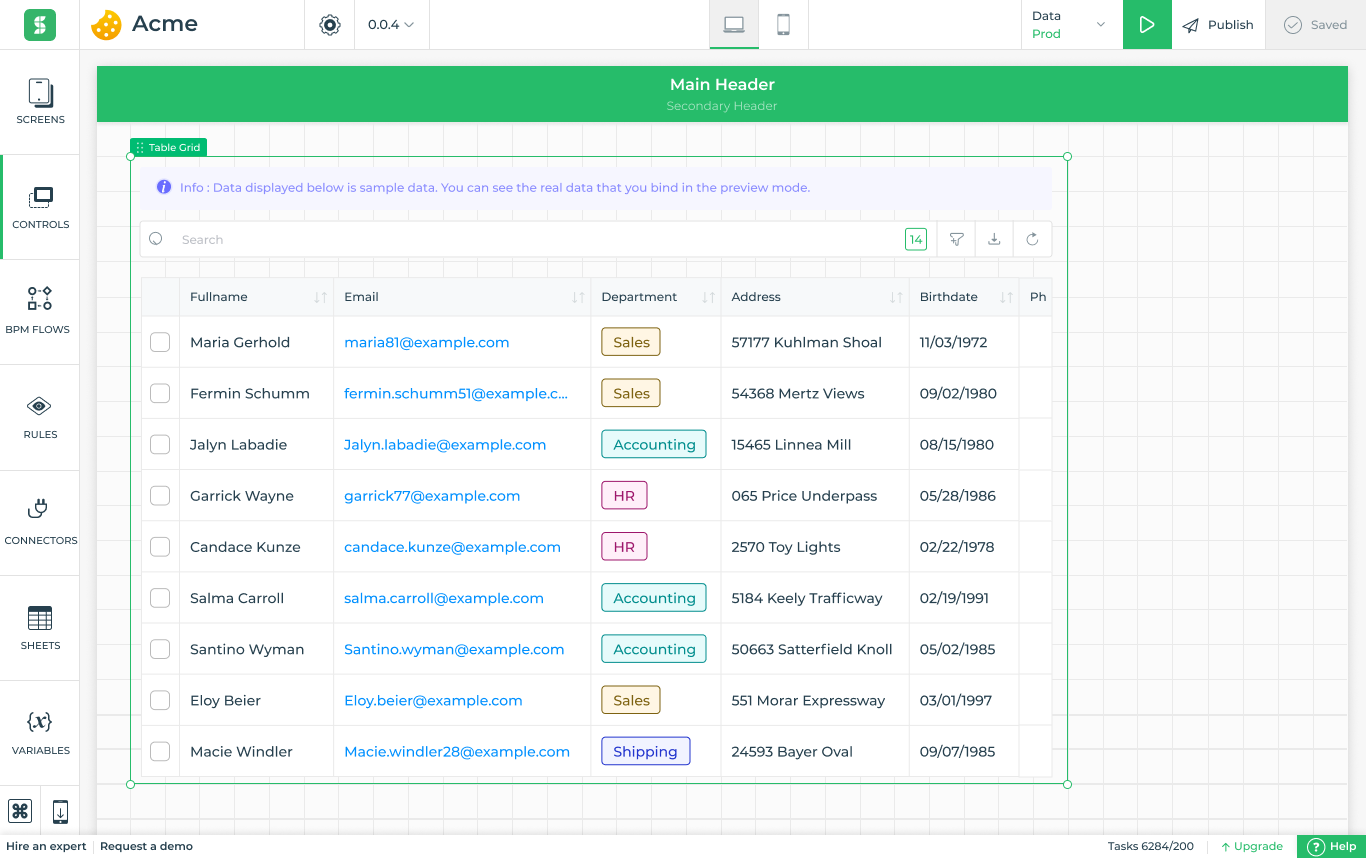Open the Data Prod environment dropdown
Image resolution: width=1366 pixels, height=858 pixels.
(x=1069, y=24)
